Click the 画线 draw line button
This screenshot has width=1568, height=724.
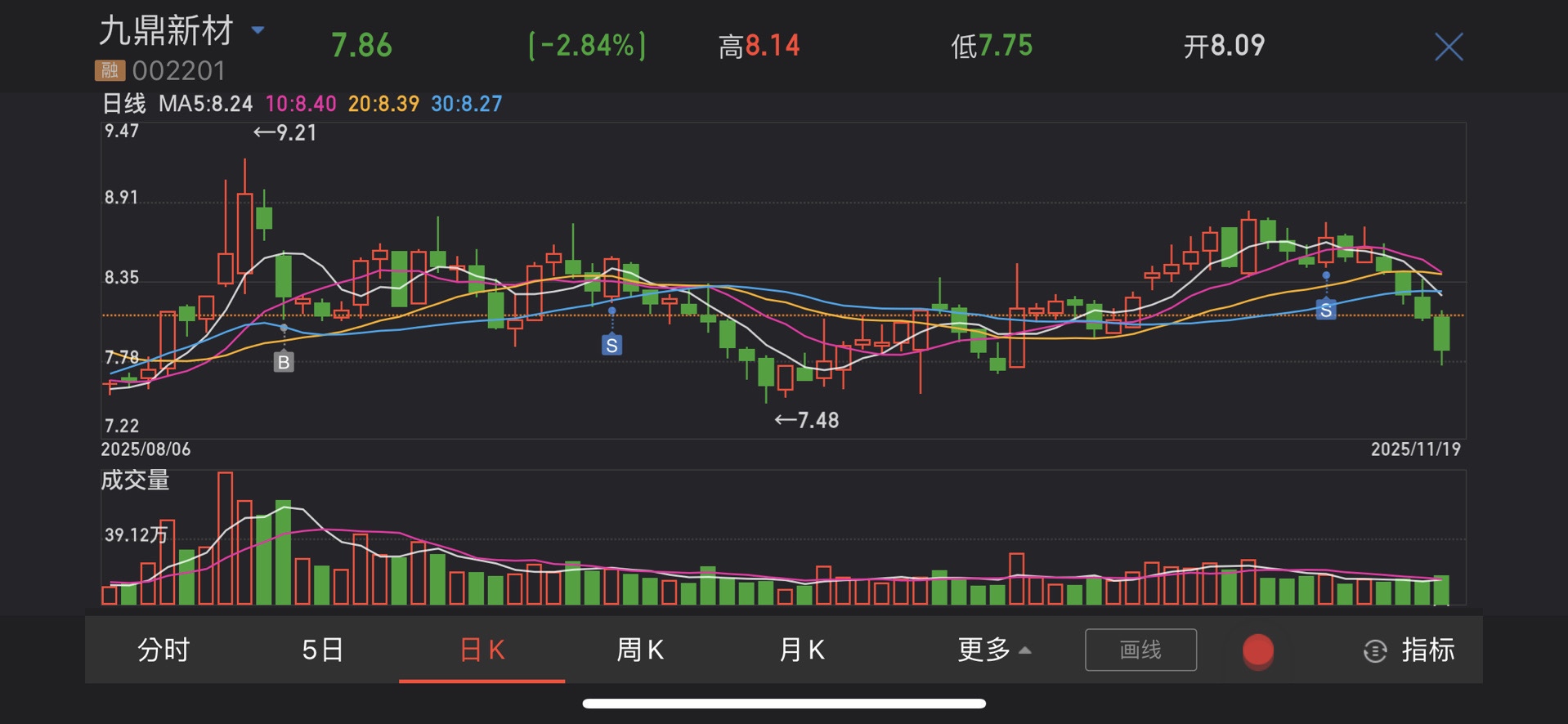[1140, 650]
